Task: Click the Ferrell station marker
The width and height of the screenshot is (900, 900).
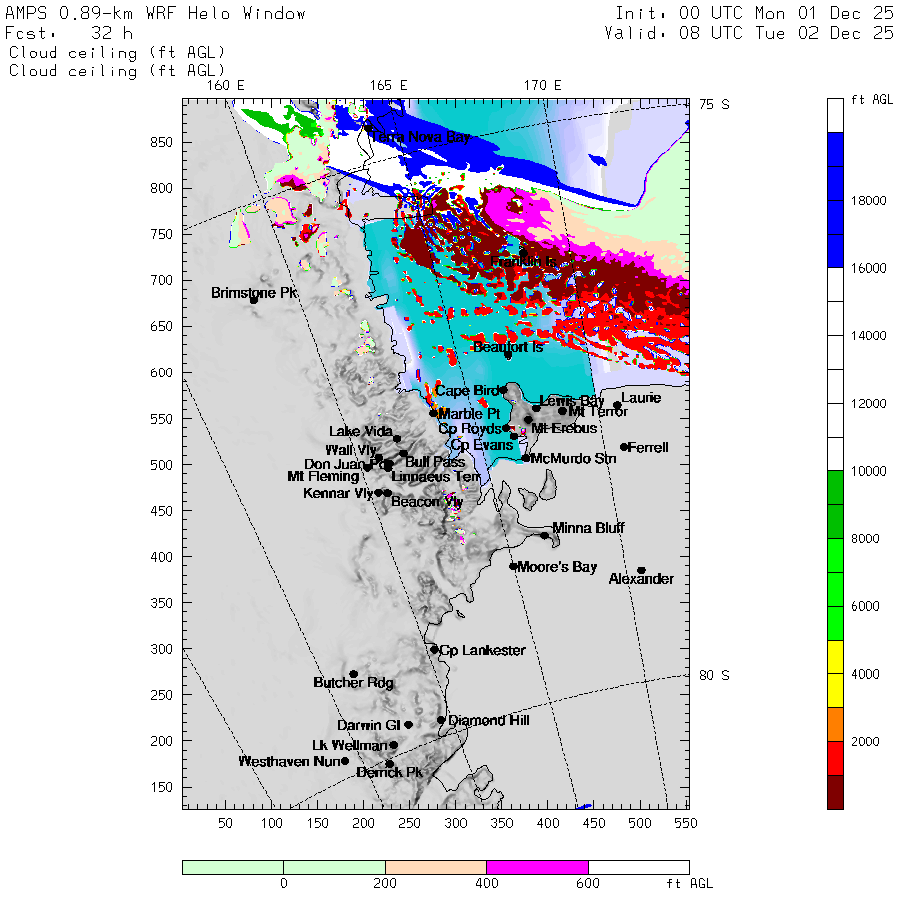Action: click(x=624, y=447)
